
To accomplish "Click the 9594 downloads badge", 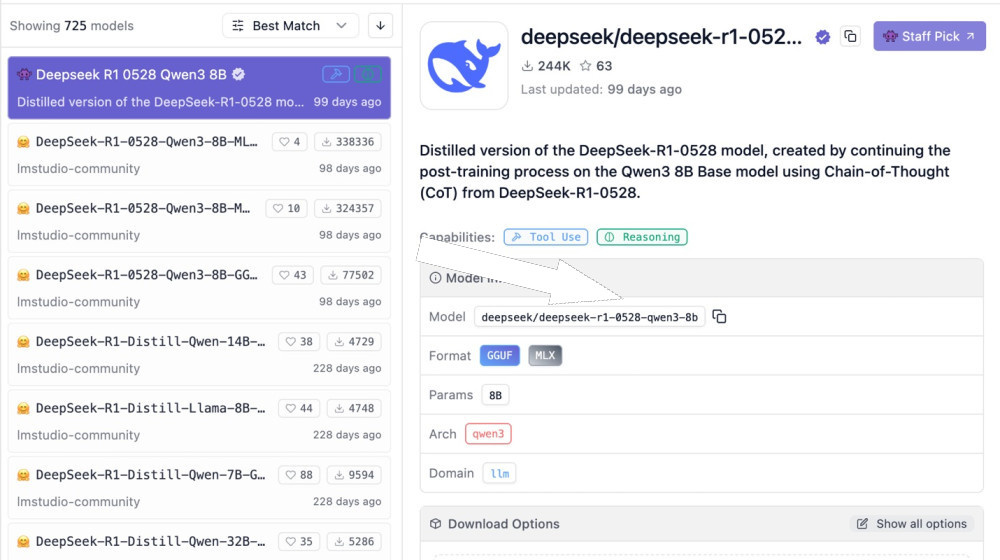I will (354, 475).
